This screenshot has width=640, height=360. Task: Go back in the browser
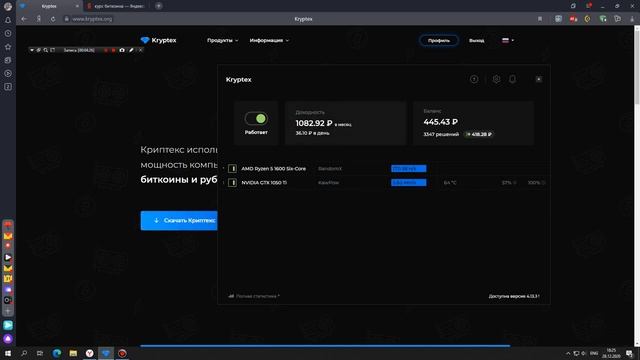point(24,19)
